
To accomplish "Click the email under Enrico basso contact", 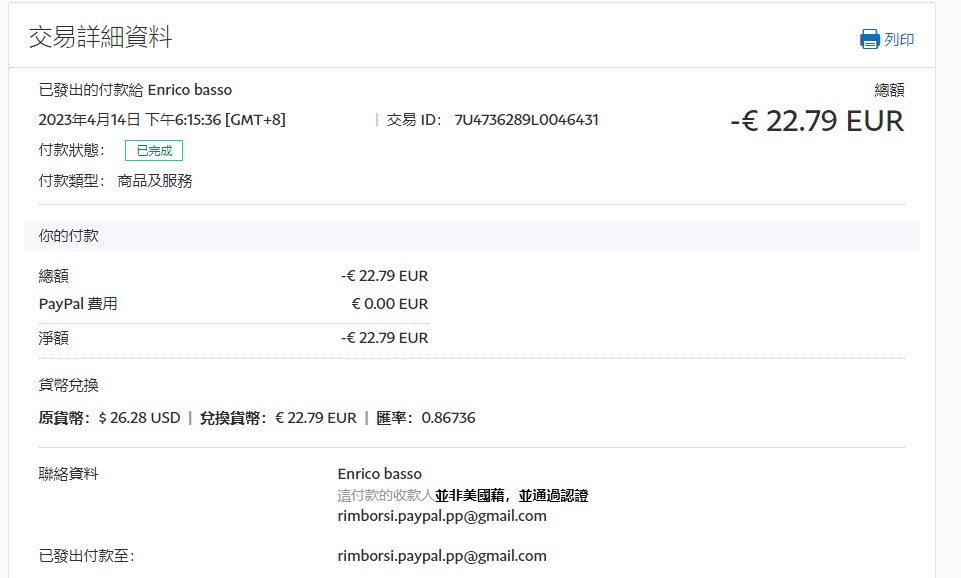I will (x=442, y=516).
